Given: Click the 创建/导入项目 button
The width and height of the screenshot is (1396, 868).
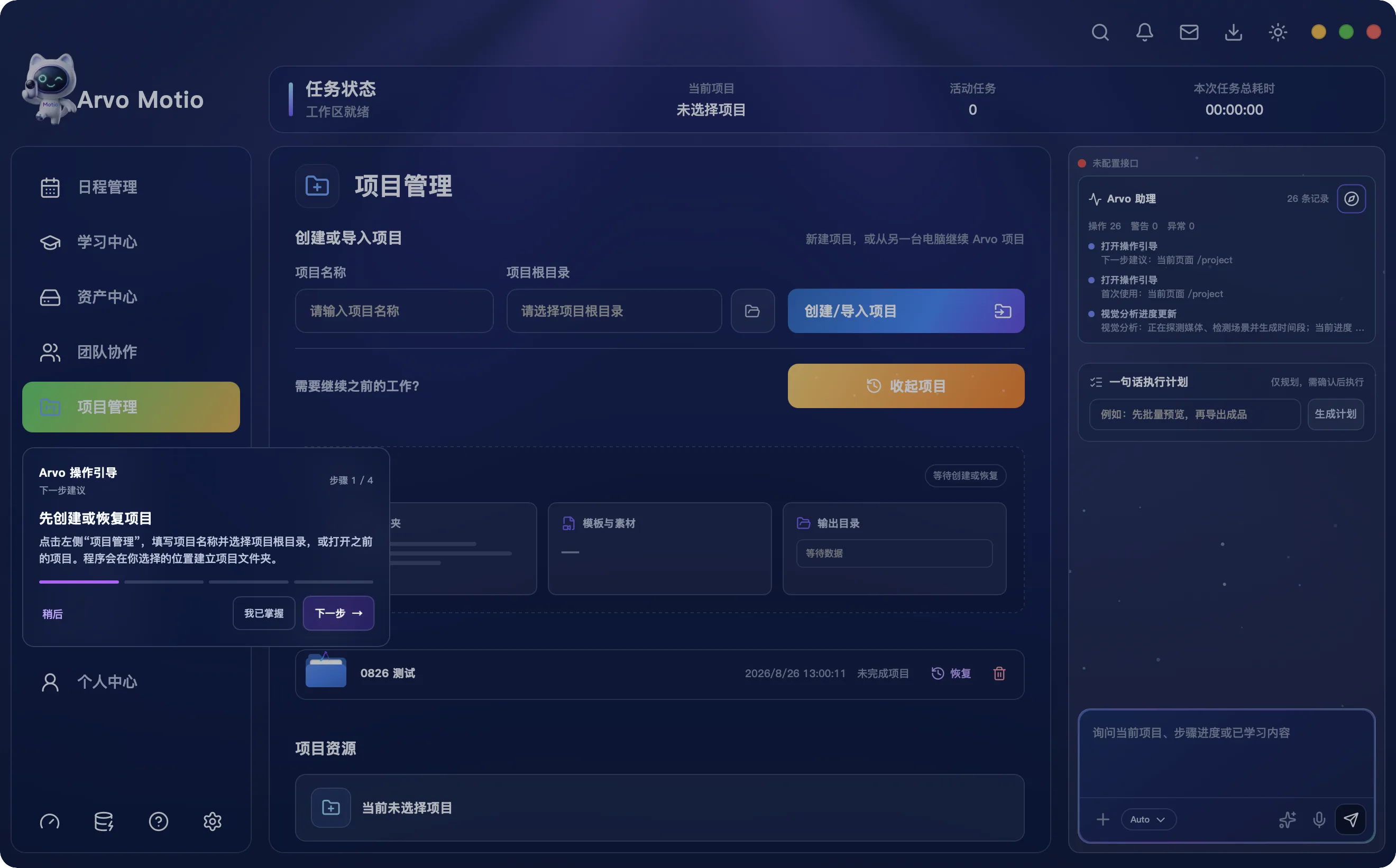Looking at the screenshot, I should click(x=906, y=311).
